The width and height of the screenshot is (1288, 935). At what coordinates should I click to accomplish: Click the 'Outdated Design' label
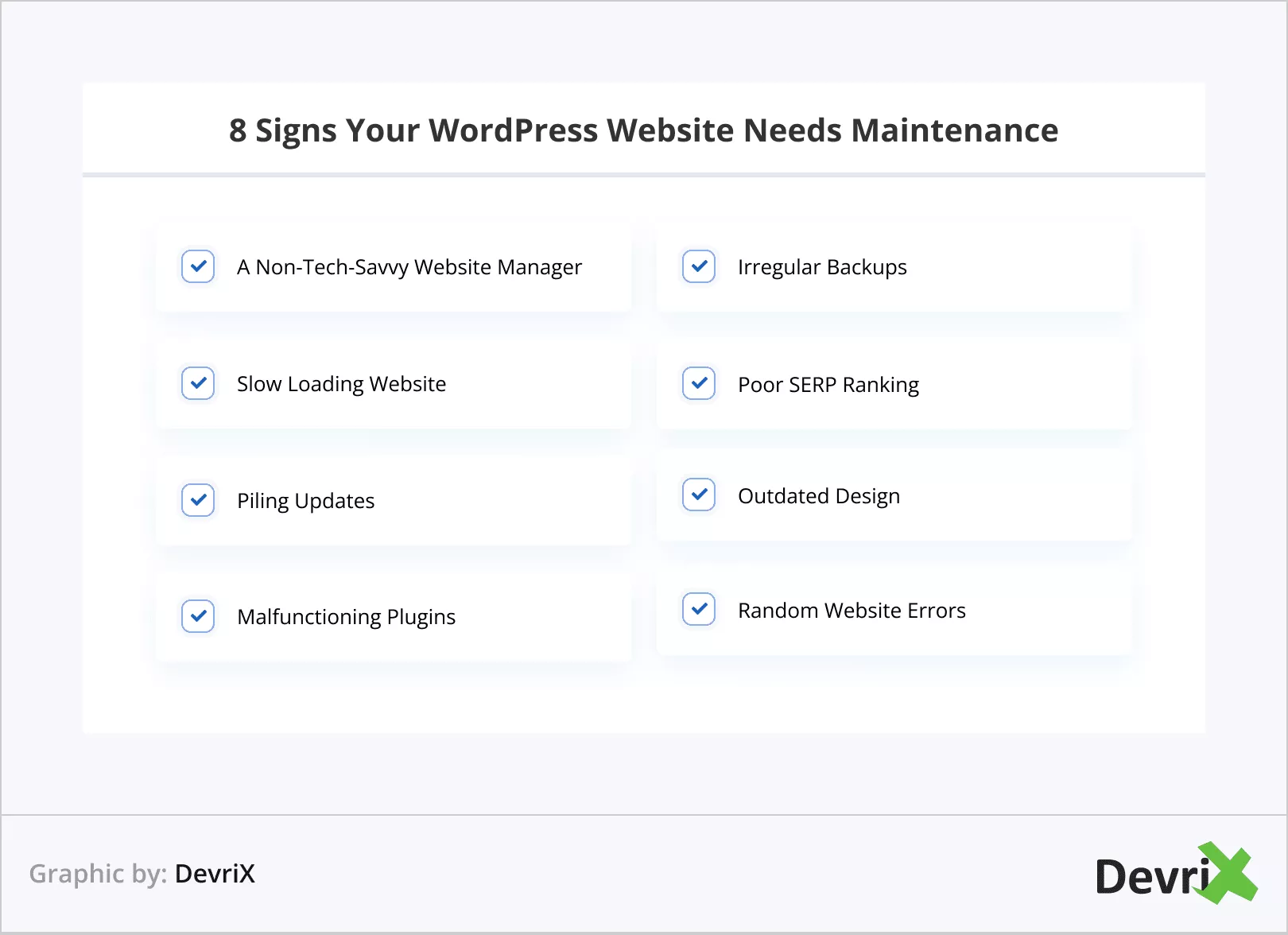click(x=819, y=496)
